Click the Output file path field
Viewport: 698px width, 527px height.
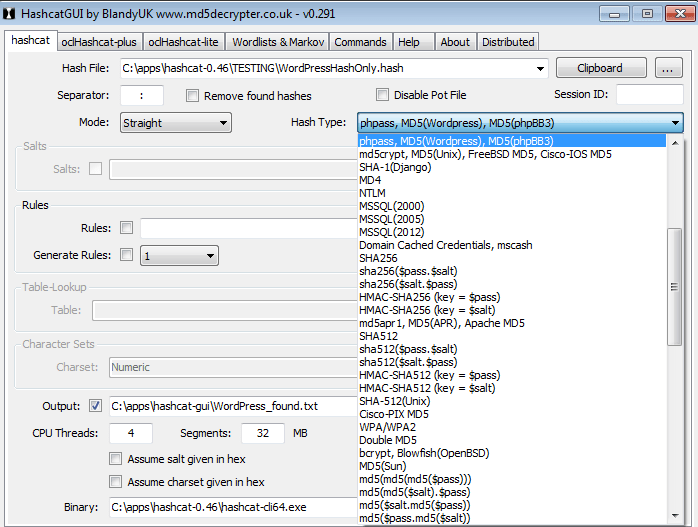click(x=233, y=406)
